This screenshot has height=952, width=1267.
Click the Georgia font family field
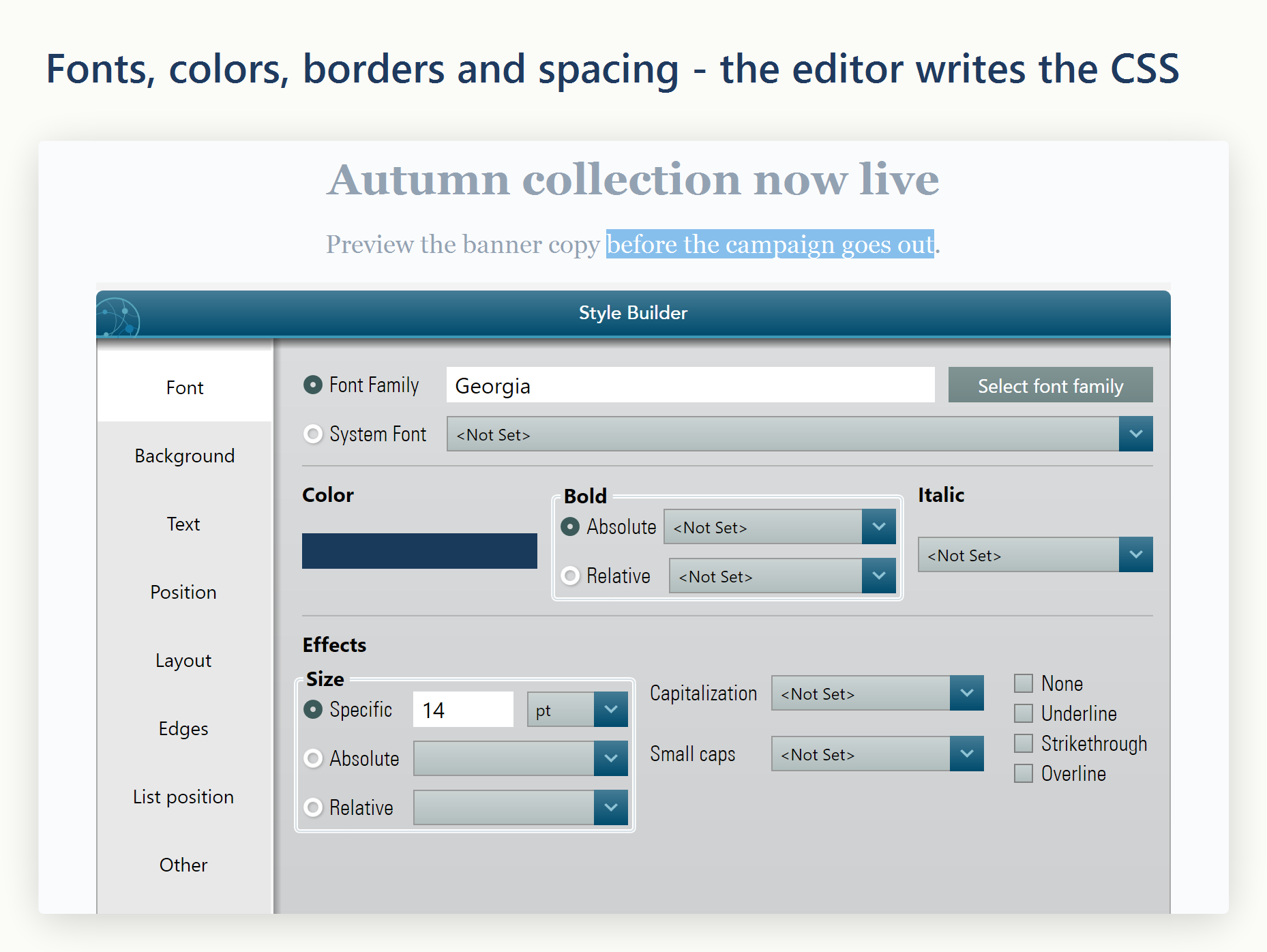(691, 385)
